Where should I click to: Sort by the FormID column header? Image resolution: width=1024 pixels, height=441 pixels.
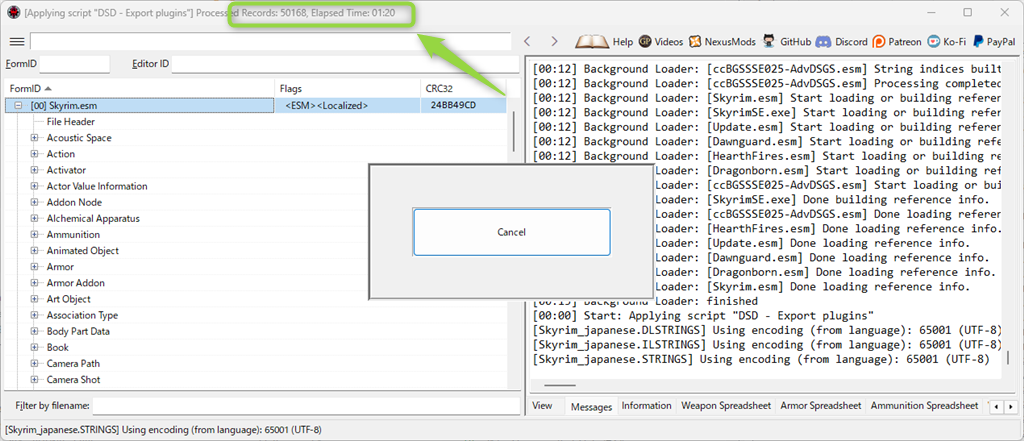click(x=140, y=88)
